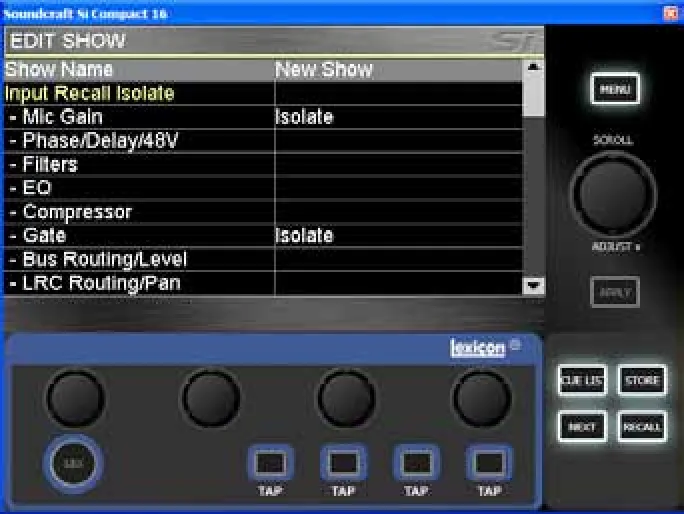
Task: Select the EQ row
Action: 263,188
